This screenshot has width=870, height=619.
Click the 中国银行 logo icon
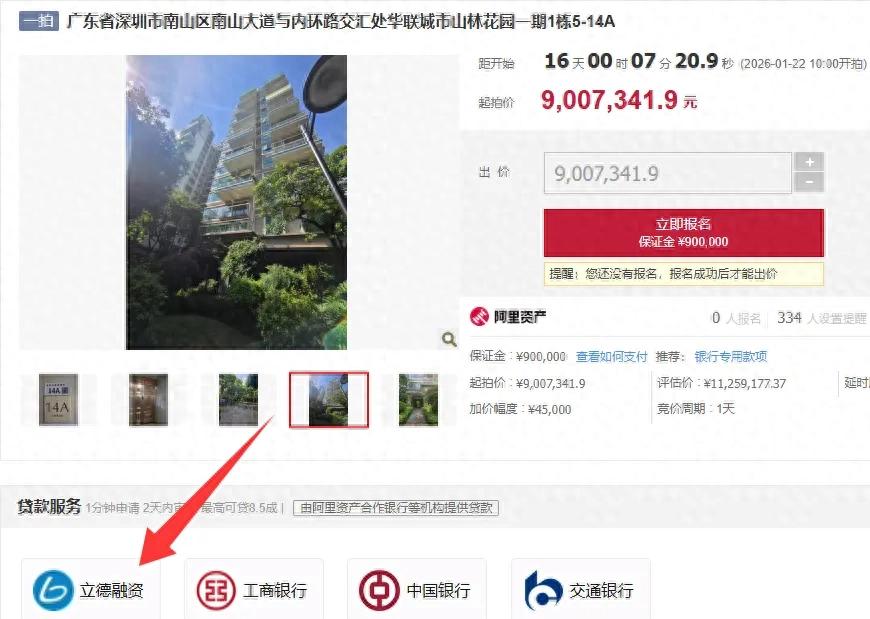[379, 590]
